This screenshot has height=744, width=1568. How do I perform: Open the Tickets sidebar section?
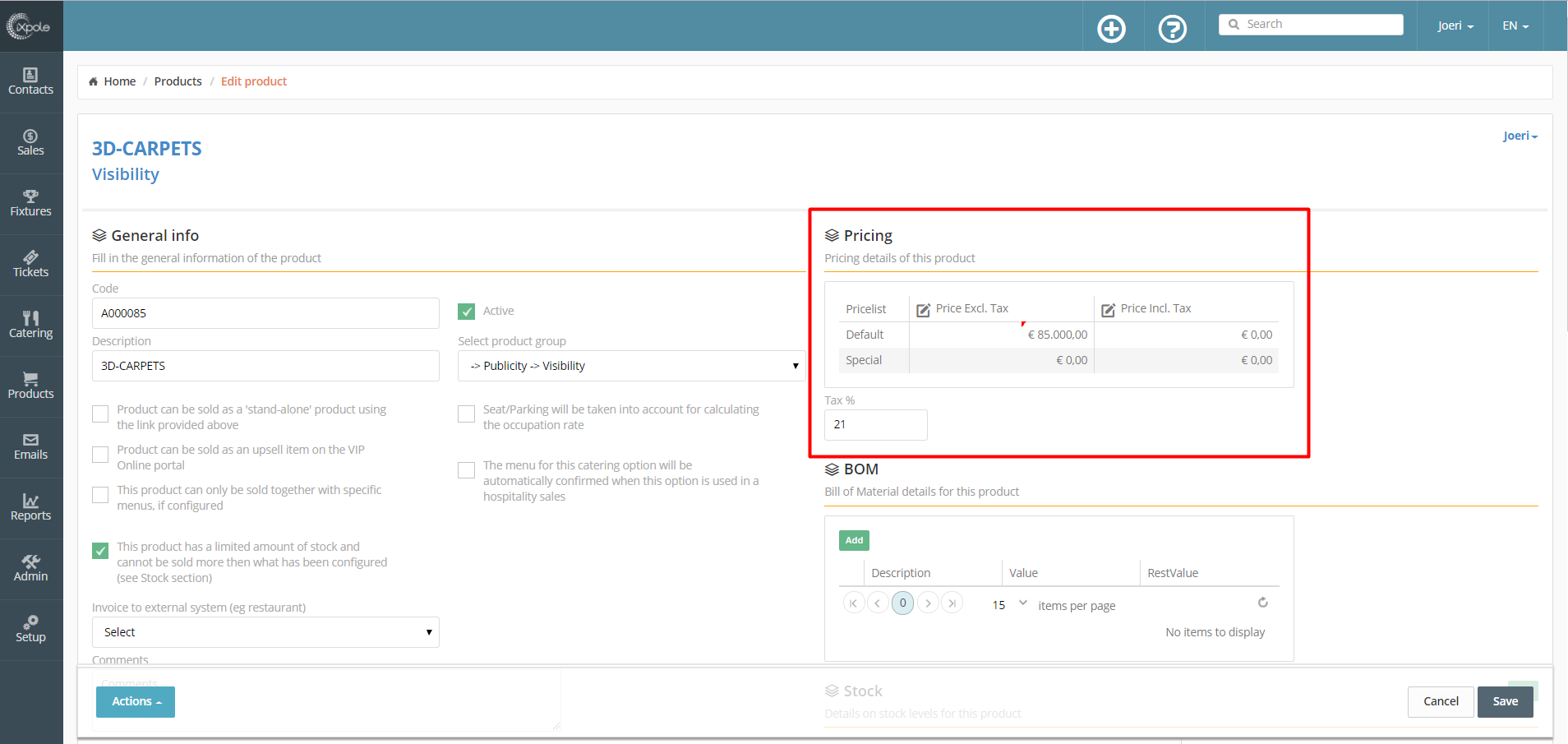(x=31, y=265)
